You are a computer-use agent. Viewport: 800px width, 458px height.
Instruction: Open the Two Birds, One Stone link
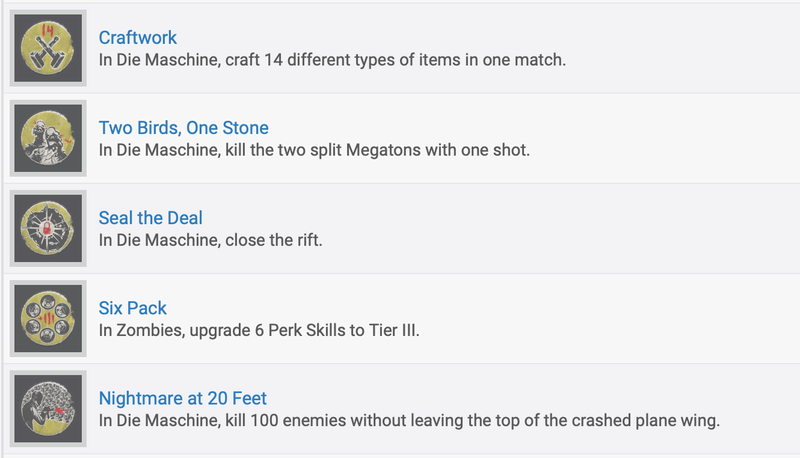[x=183, y=128]
